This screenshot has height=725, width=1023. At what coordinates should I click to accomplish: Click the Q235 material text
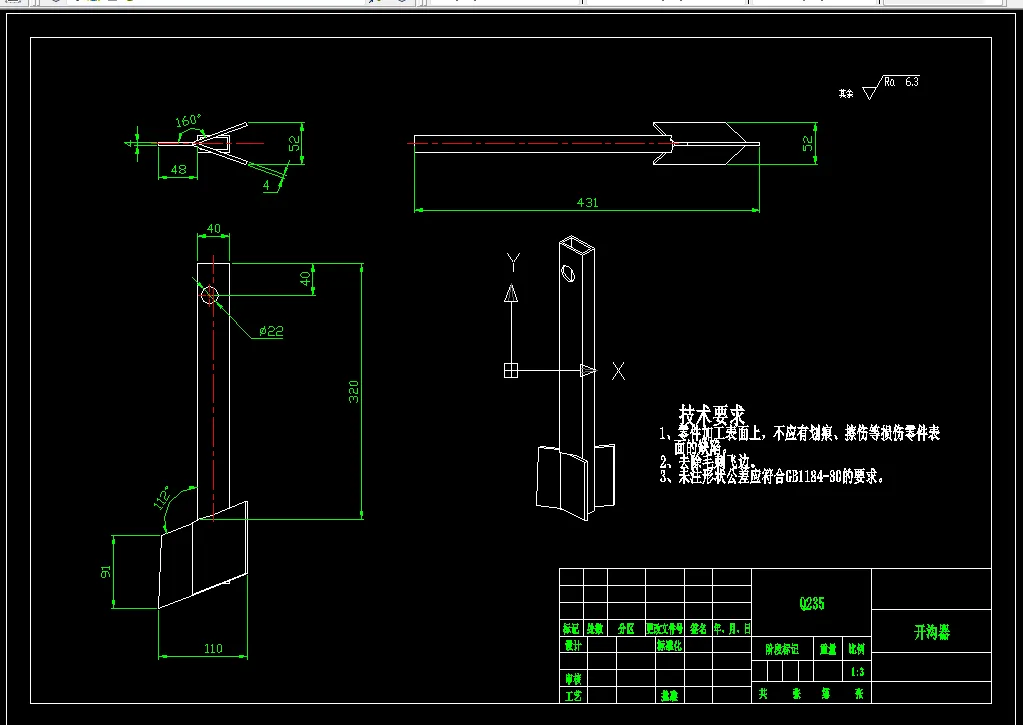click(812, 604)
